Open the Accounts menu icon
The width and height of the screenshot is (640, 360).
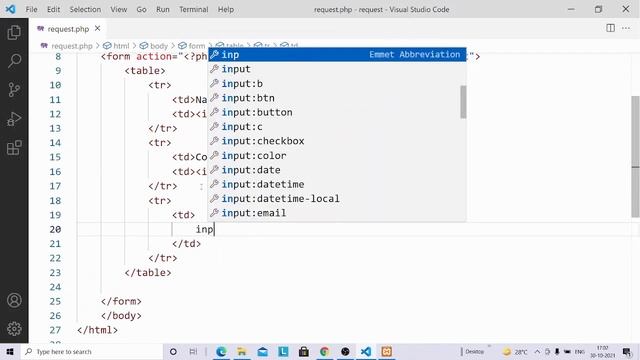tap(14, 300)
